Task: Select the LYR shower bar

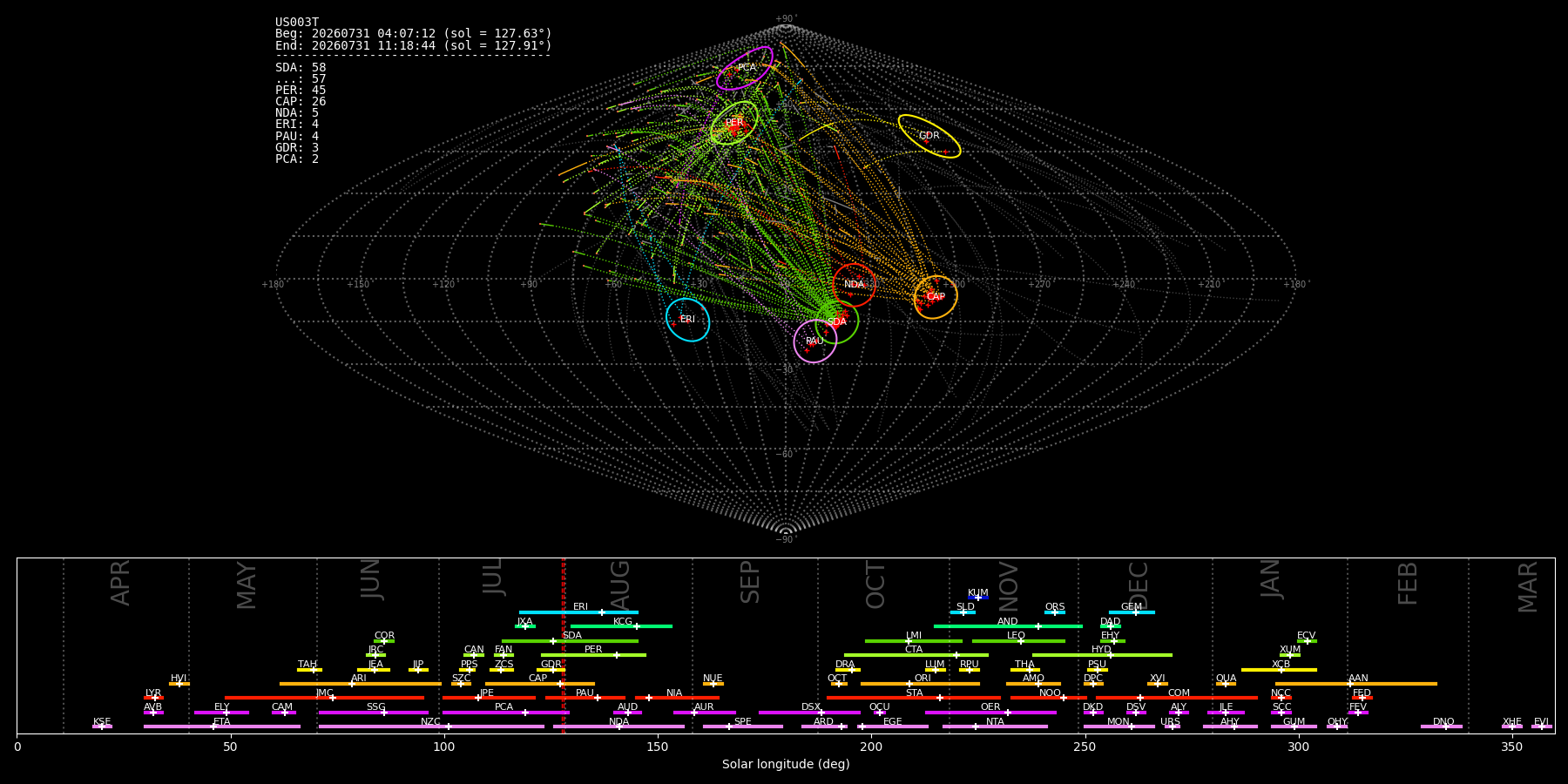Action: (153, 698)
